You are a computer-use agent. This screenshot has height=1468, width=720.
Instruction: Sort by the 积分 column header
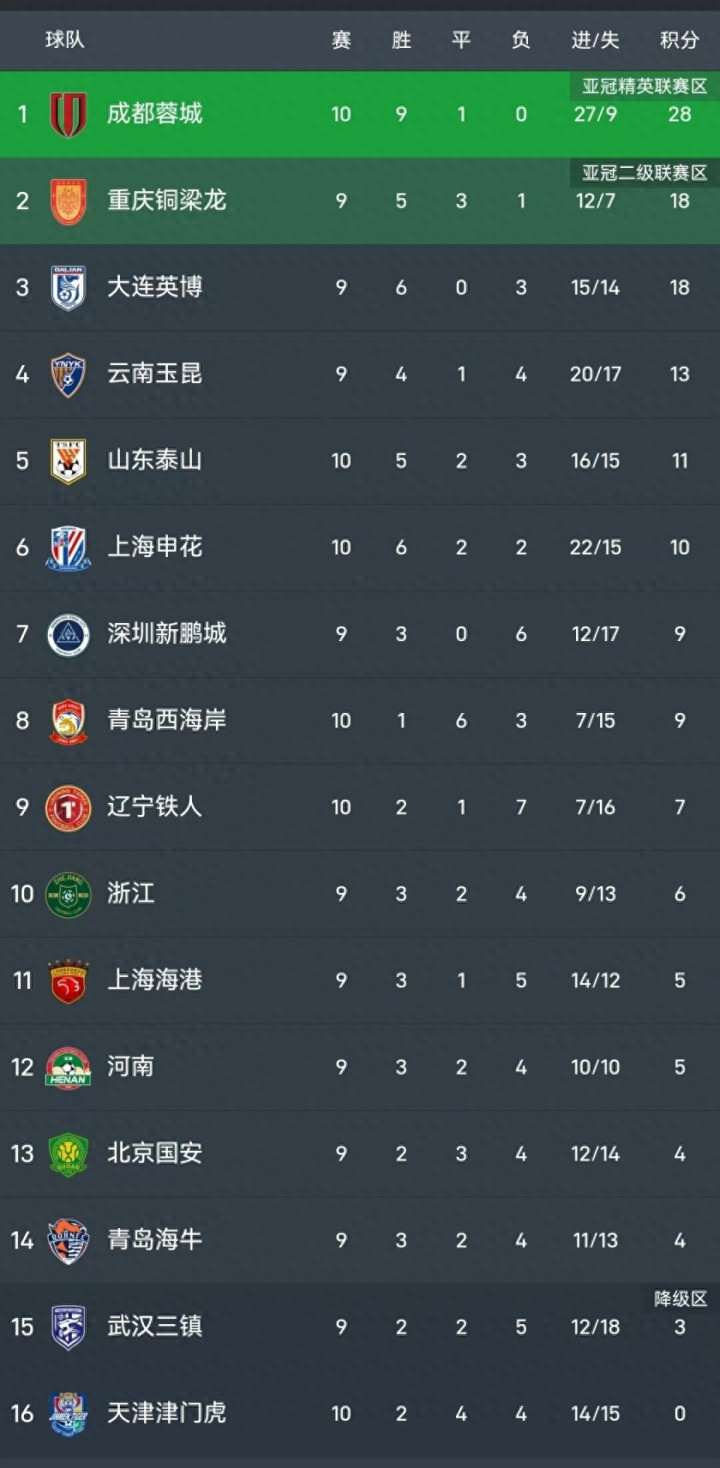[680, 41]
